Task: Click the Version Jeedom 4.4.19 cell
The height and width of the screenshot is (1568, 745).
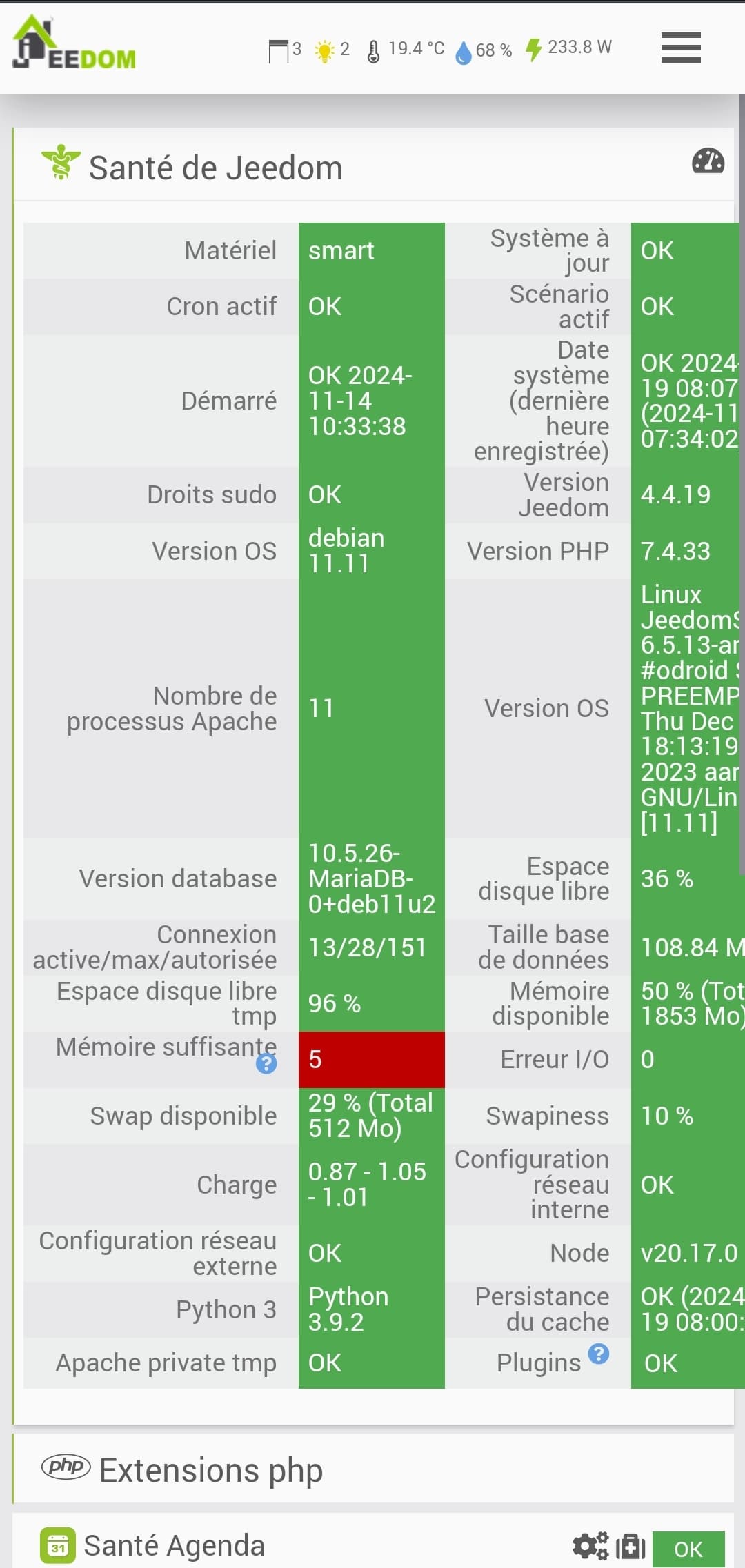Action: pos(688,494)
